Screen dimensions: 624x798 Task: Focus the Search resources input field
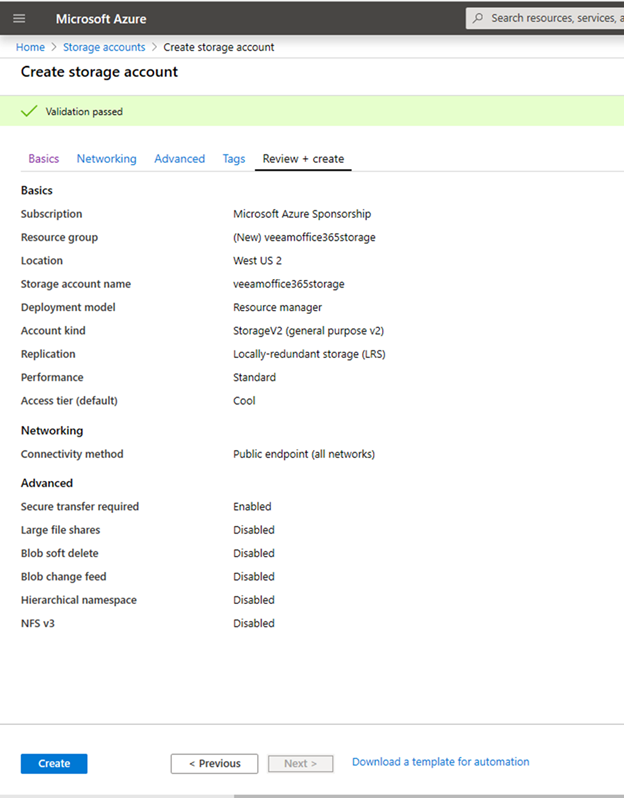point(545,18)
